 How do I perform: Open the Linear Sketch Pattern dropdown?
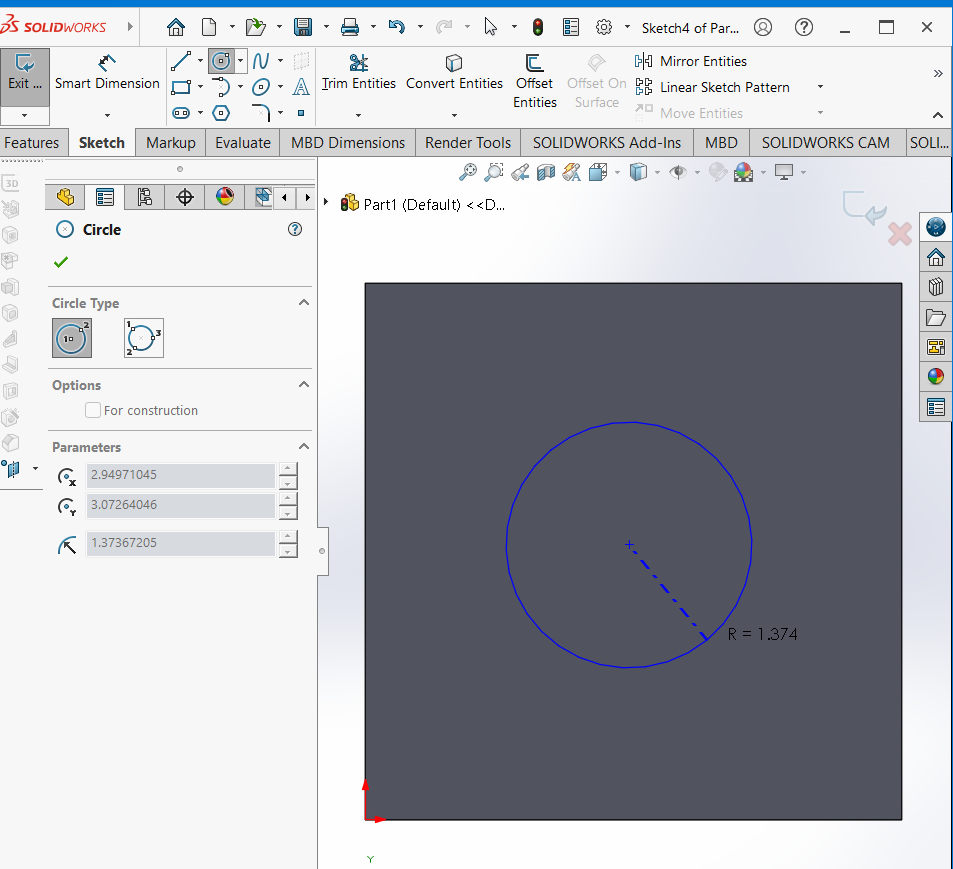(820, 87)
